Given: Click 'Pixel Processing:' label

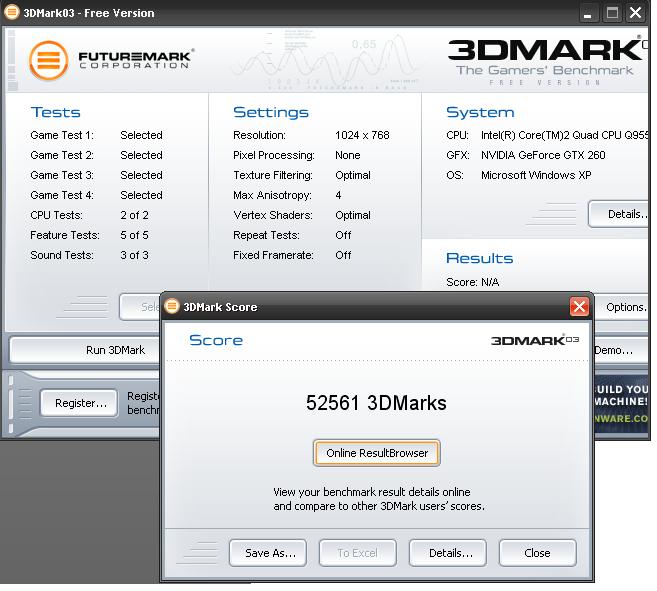Looking at the screenshot, I should (x=274, y=155).
